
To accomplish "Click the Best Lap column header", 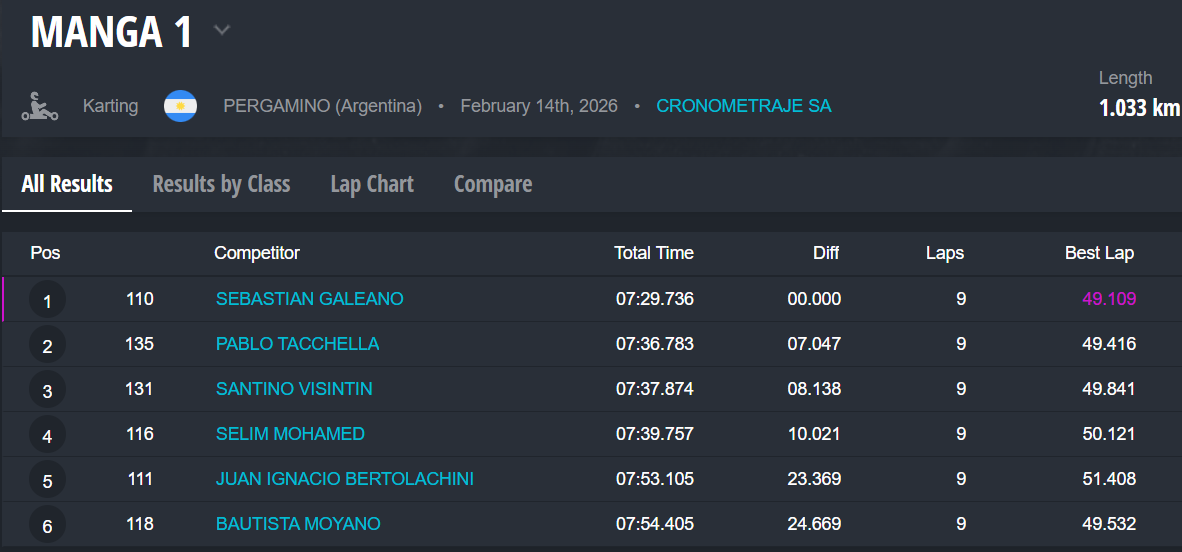I will point(1099,253).
